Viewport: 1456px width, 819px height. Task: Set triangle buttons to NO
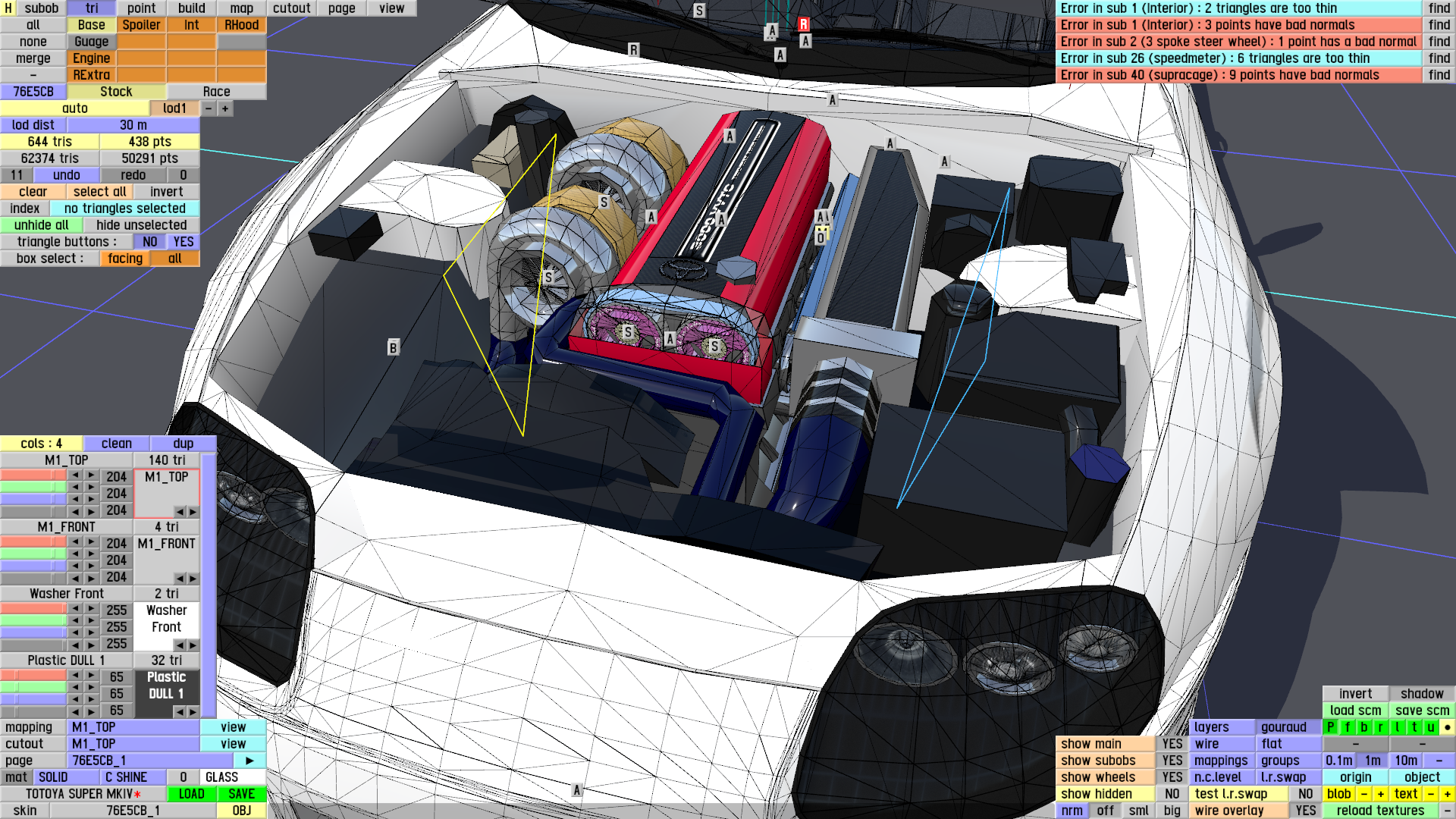[x=150, y=241]
